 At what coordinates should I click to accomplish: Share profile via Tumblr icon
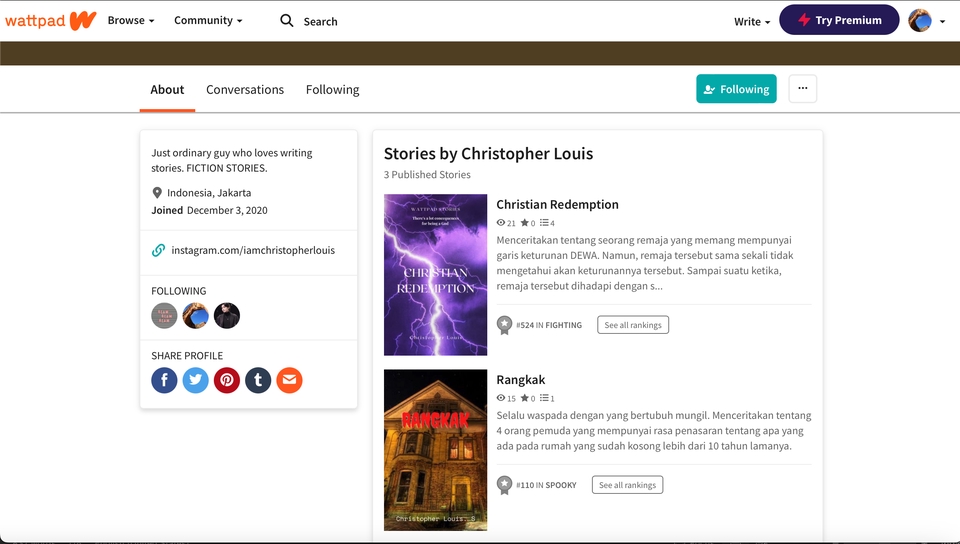pyautogui.click(x=258, y=380)
